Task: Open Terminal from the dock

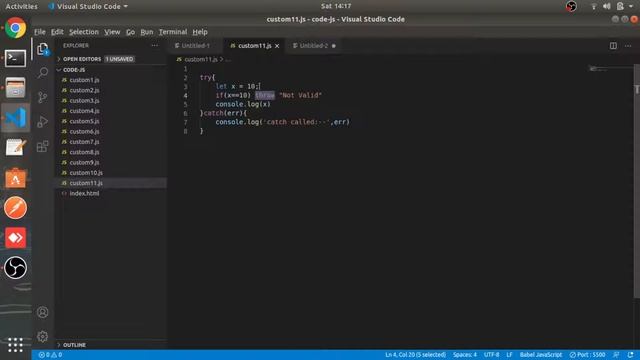Action: click(x=16, y=58)
